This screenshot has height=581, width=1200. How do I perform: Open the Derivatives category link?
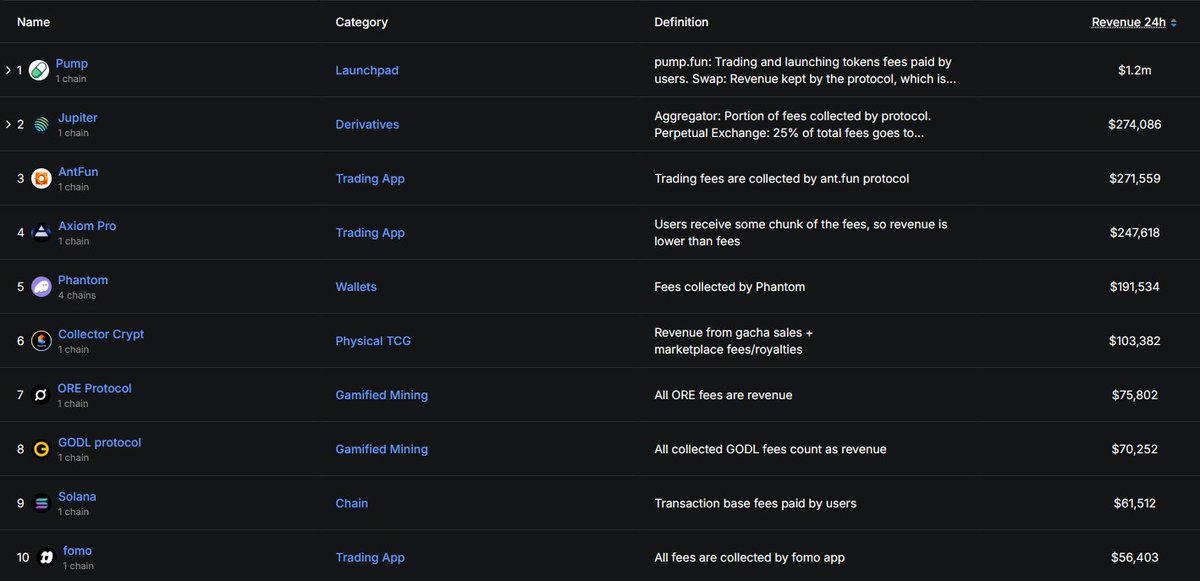click(x=367, y=124)
